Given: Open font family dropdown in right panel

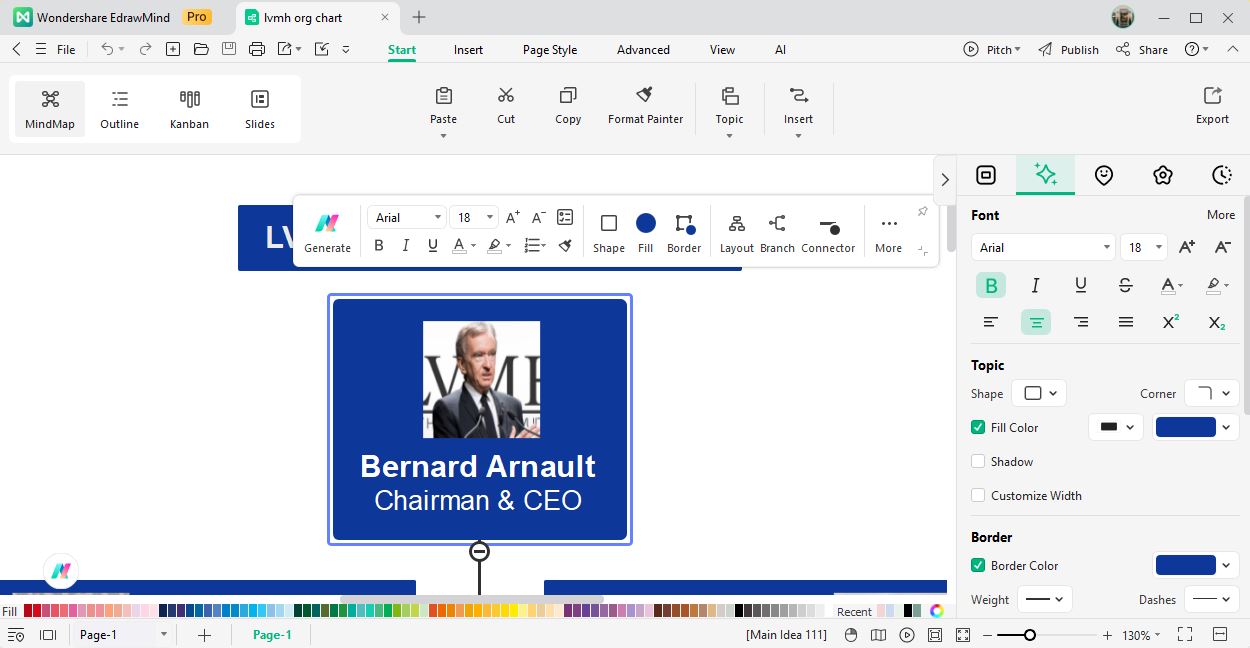Looking at the screenshot, I should 1043,247.
